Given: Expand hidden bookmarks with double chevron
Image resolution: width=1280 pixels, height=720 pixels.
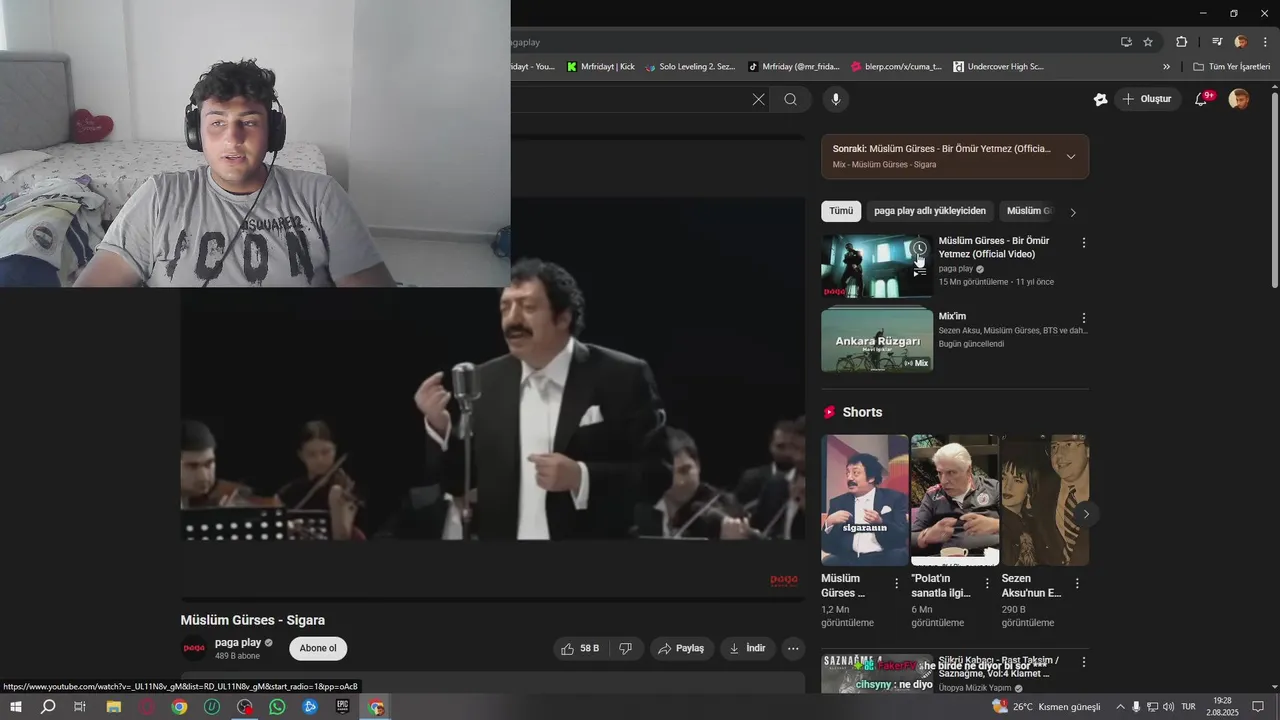Looking at the screenshot, I should (1166, 67).
